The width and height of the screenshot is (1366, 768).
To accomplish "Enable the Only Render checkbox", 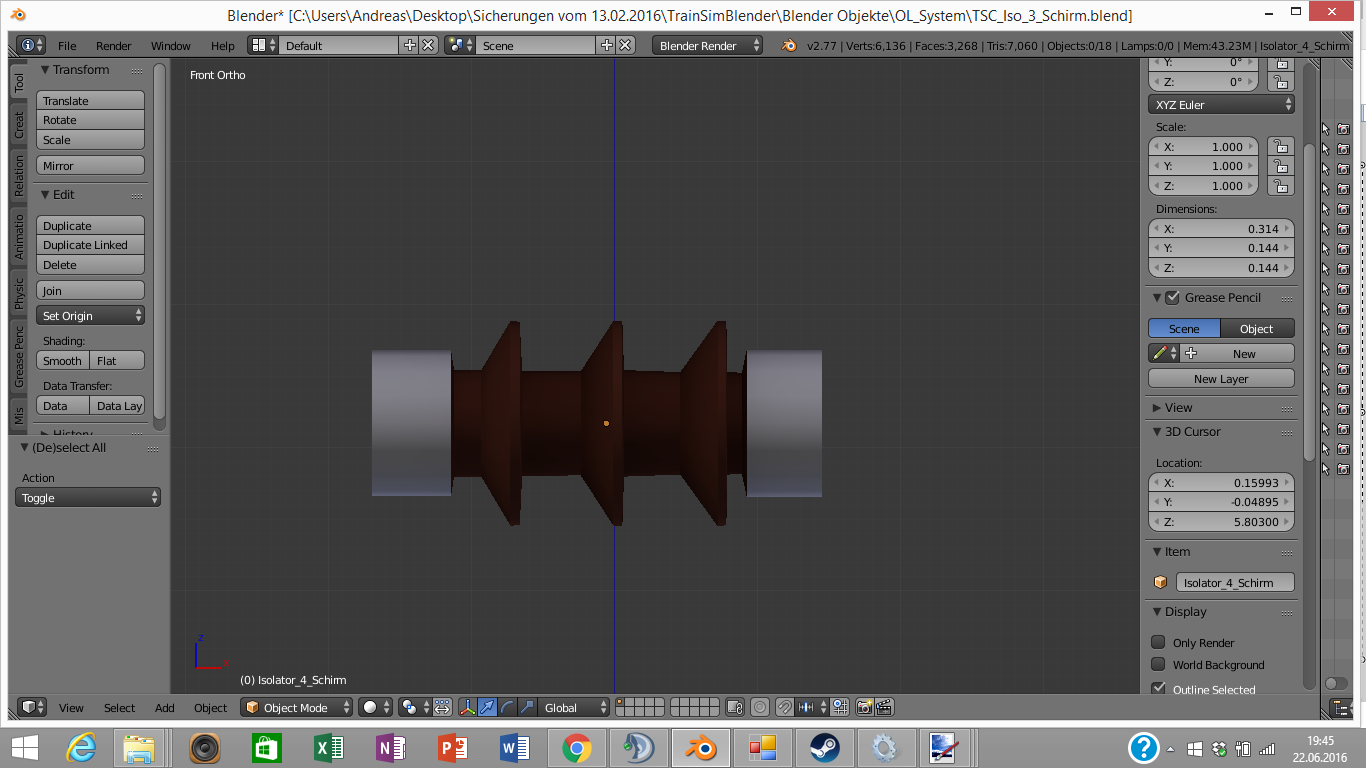I will pyautogui.click(x=1158, y=642).
